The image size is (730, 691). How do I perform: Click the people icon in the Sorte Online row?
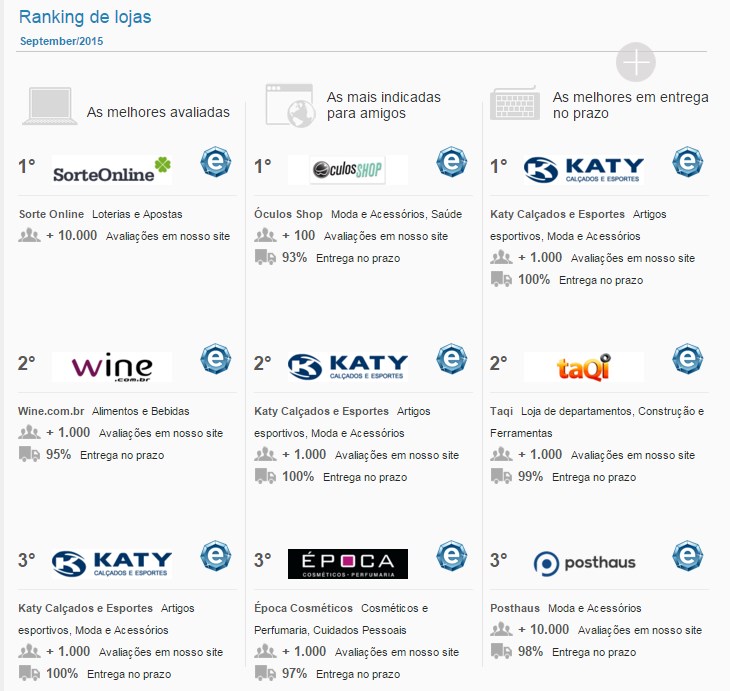click(x=29, y=235)
